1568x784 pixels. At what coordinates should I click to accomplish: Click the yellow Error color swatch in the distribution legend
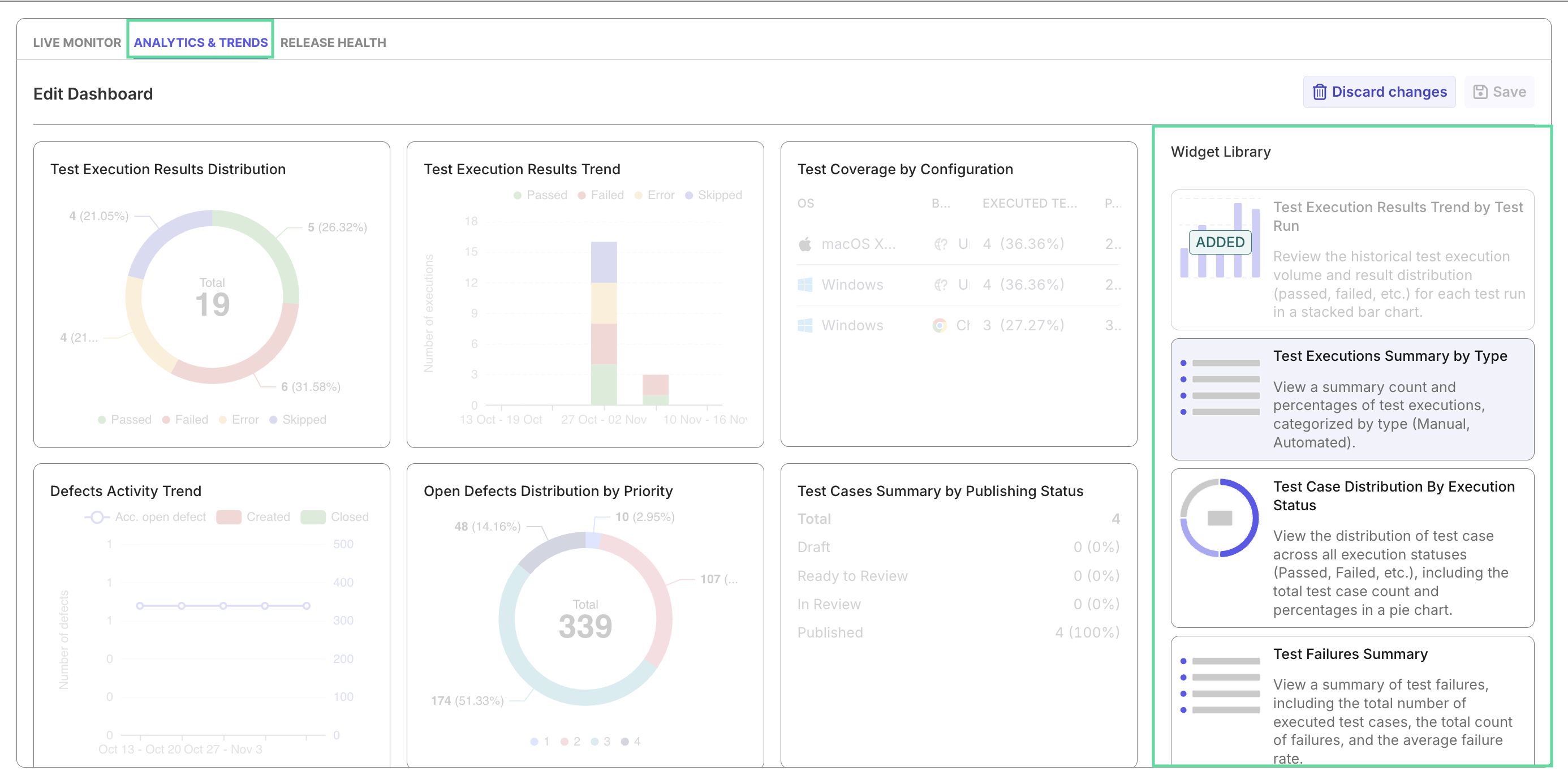pos(224,419)
